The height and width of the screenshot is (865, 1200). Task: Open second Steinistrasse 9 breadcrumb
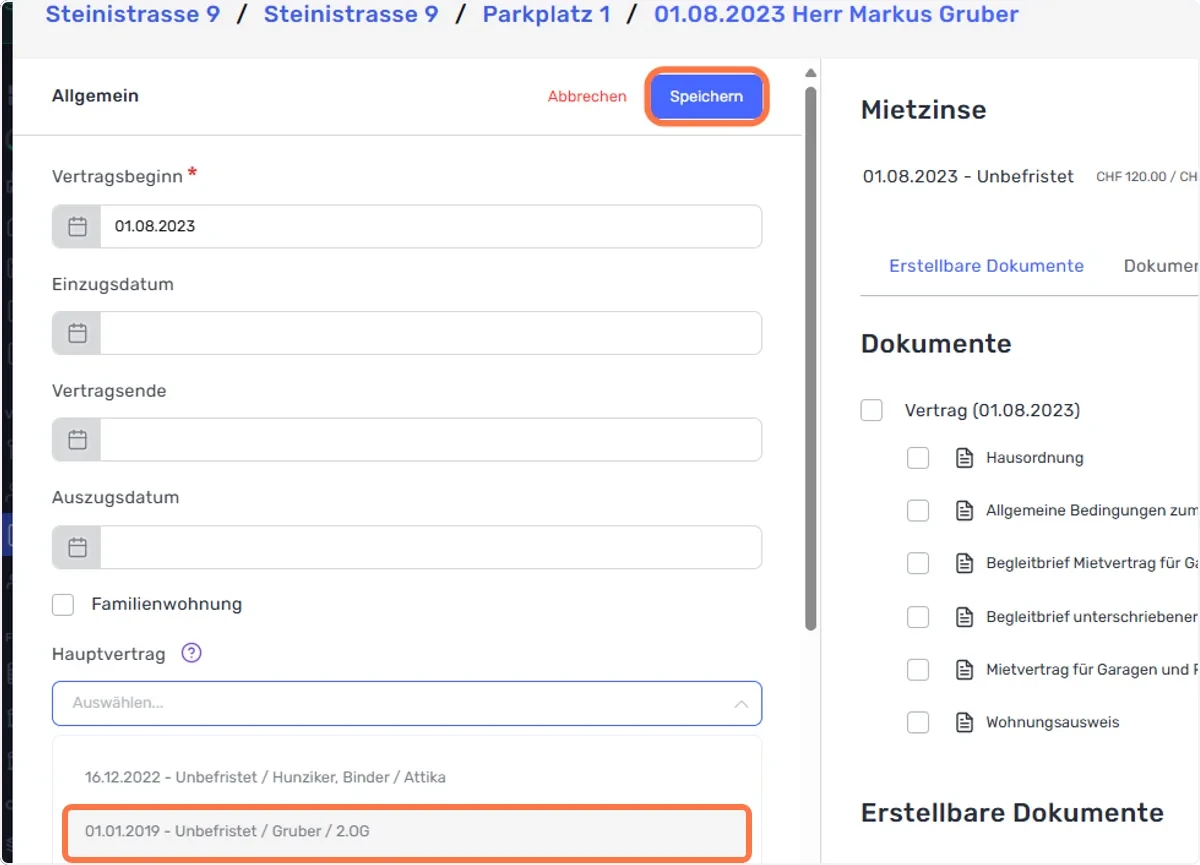351,14
